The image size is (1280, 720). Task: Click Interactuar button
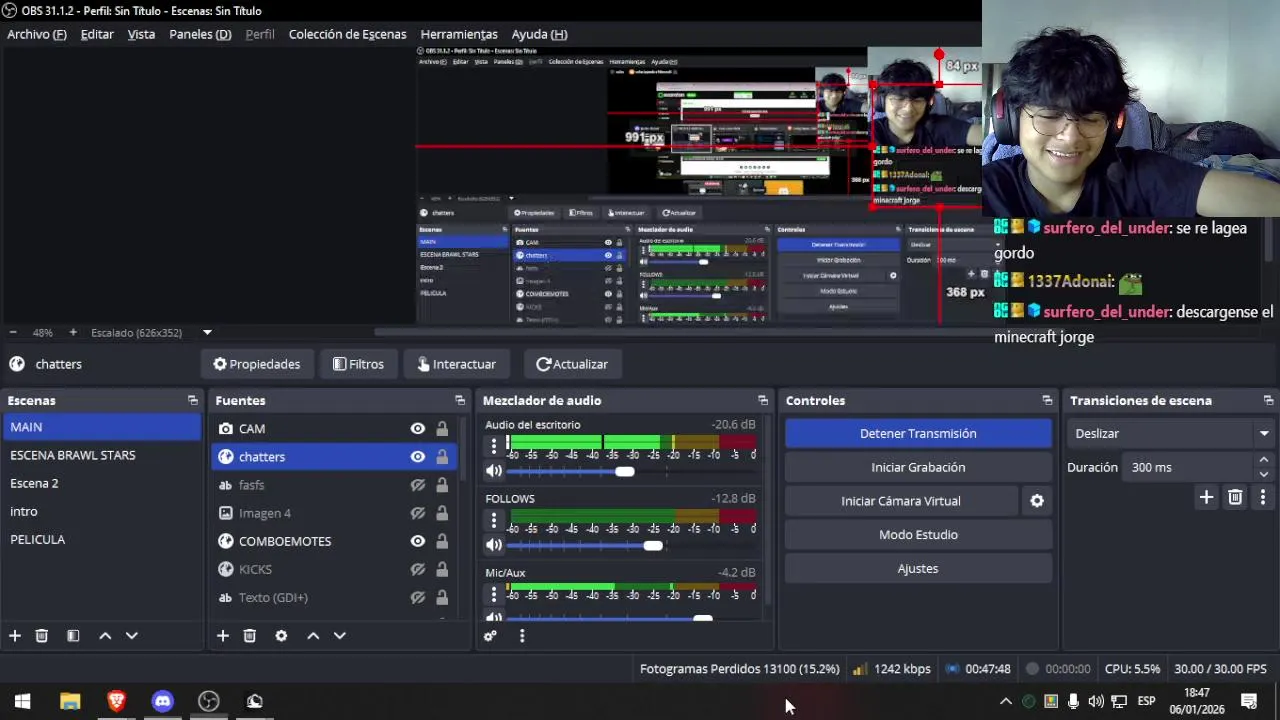456,364
